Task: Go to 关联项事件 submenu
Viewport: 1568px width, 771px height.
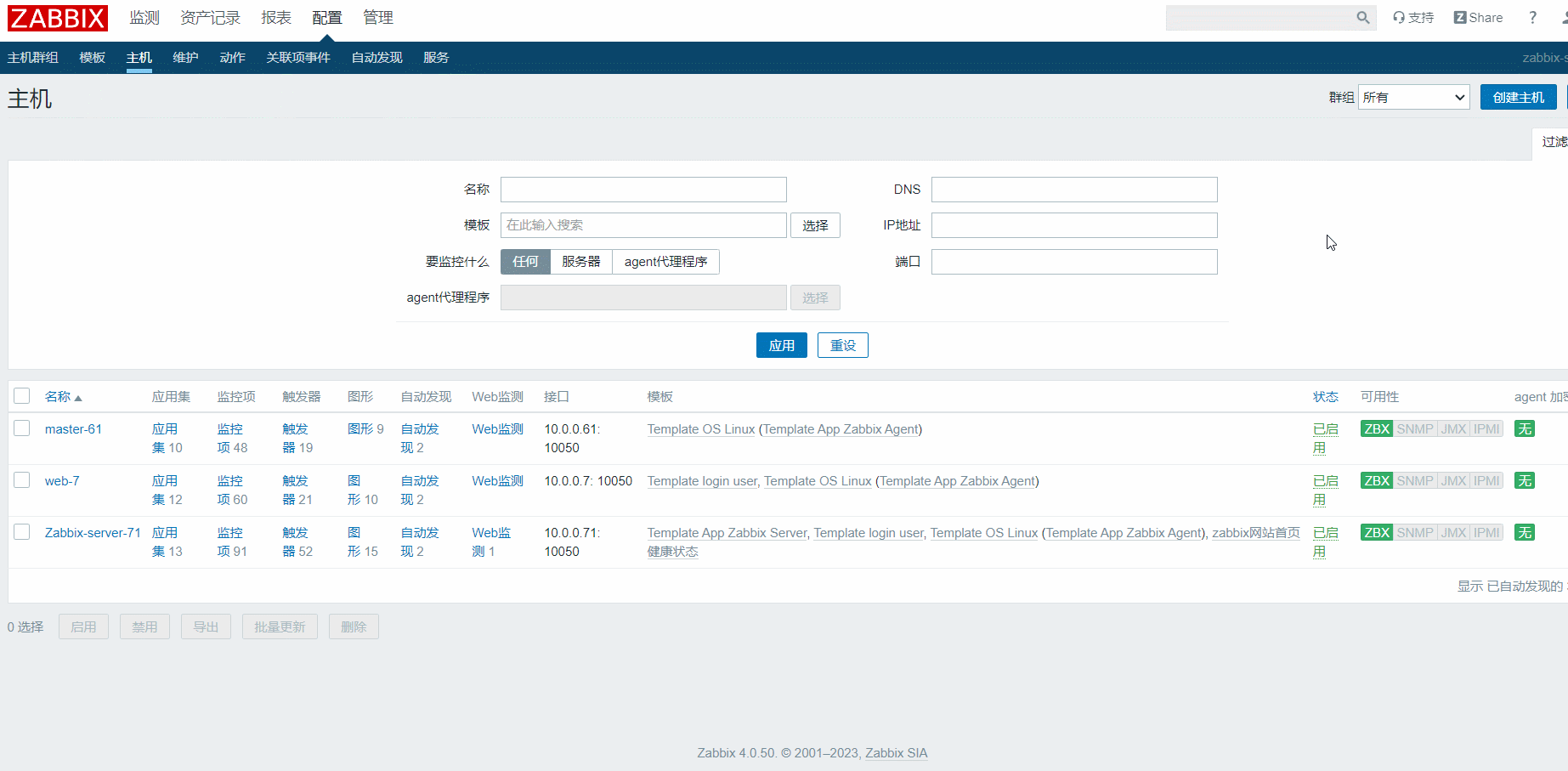Action: click(298, 58)
